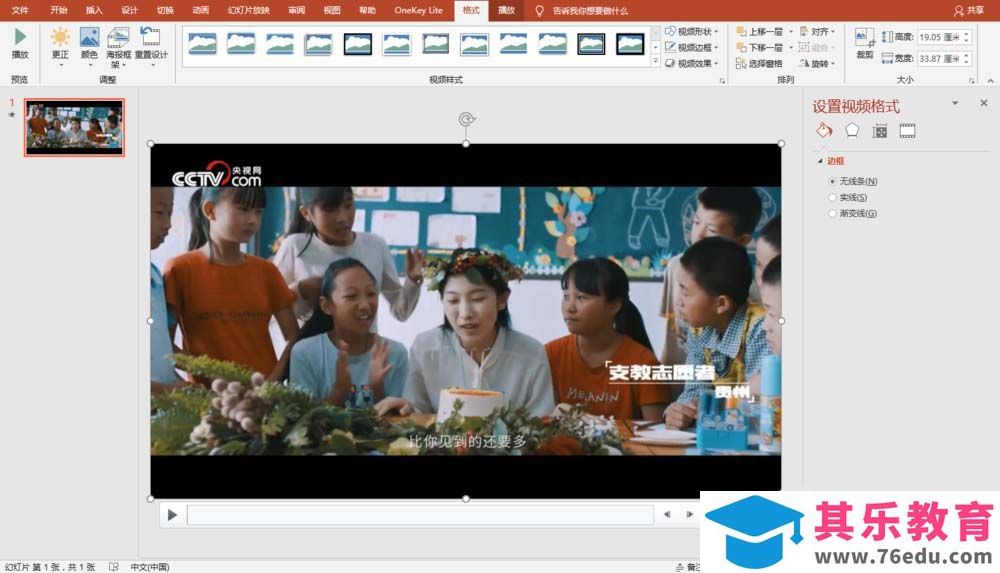The image size is (1000, 573).
Task: Apply the first video style thumbnail
Action: pos(202,44)
